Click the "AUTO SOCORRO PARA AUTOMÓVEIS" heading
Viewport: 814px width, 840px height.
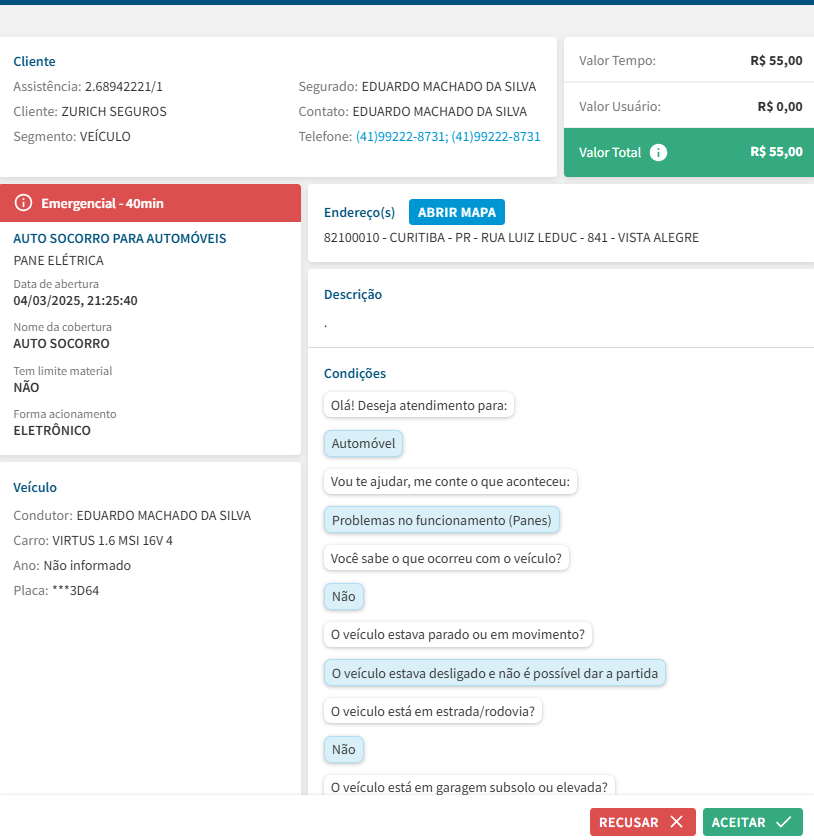(x=120, y=238)
